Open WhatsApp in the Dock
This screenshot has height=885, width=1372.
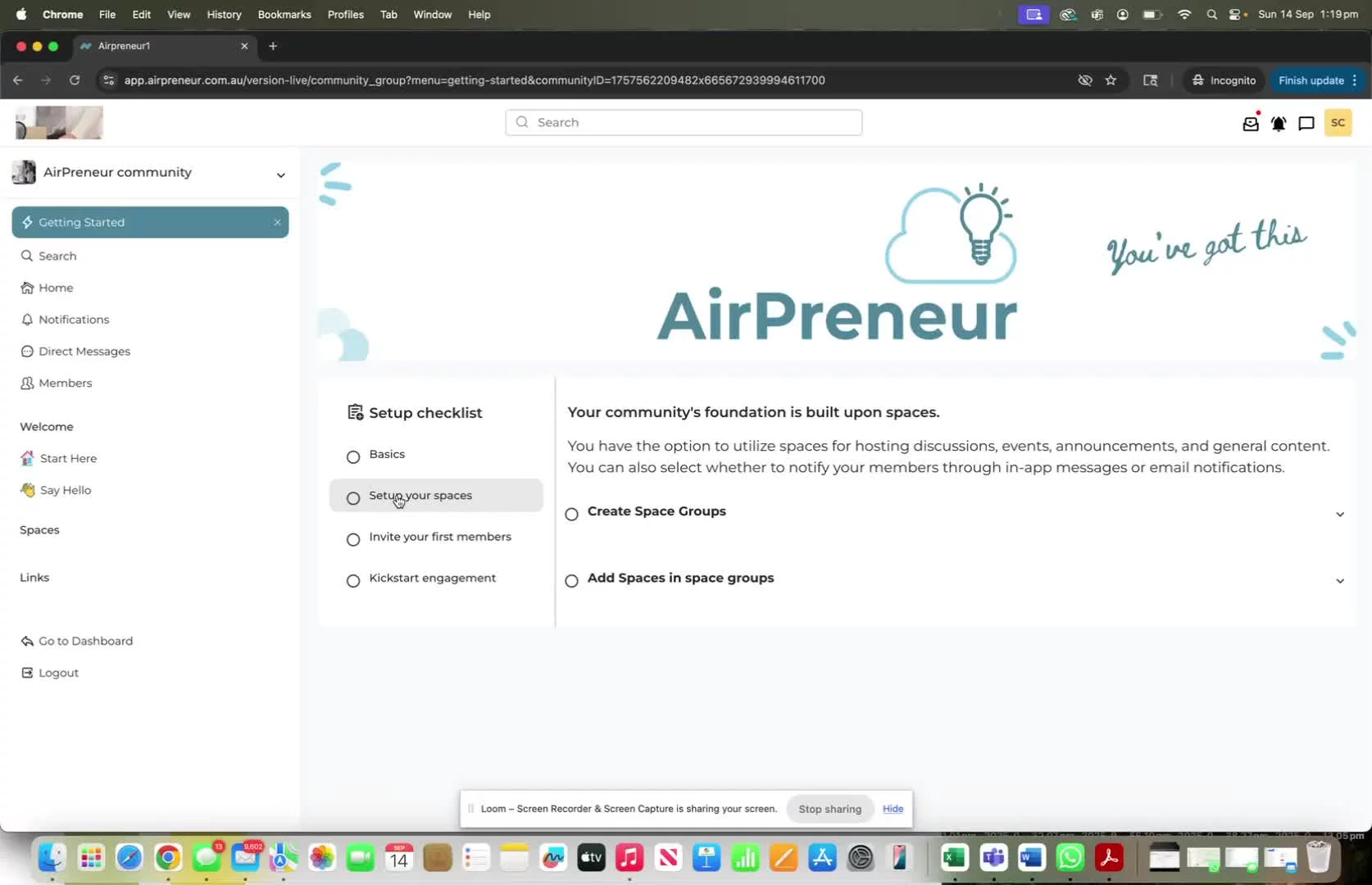[x=1070, y=858]
